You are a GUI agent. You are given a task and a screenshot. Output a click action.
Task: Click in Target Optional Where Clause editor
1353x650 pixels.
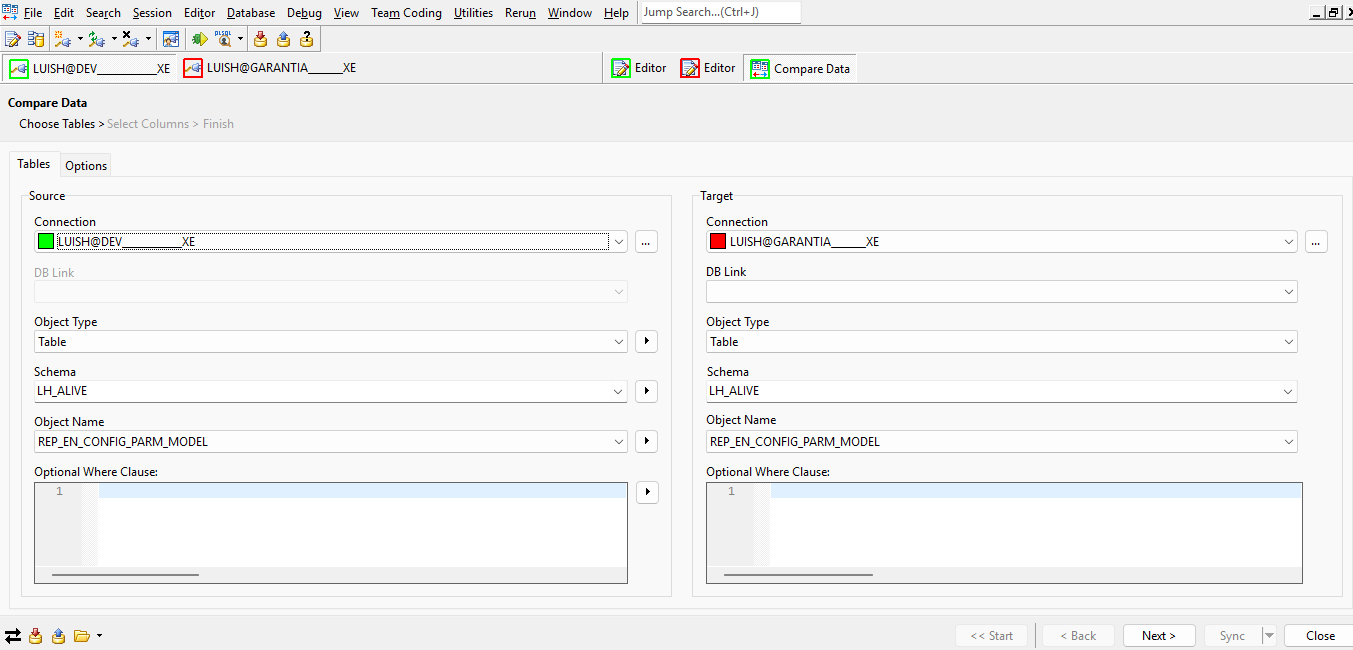(1004, 532)
